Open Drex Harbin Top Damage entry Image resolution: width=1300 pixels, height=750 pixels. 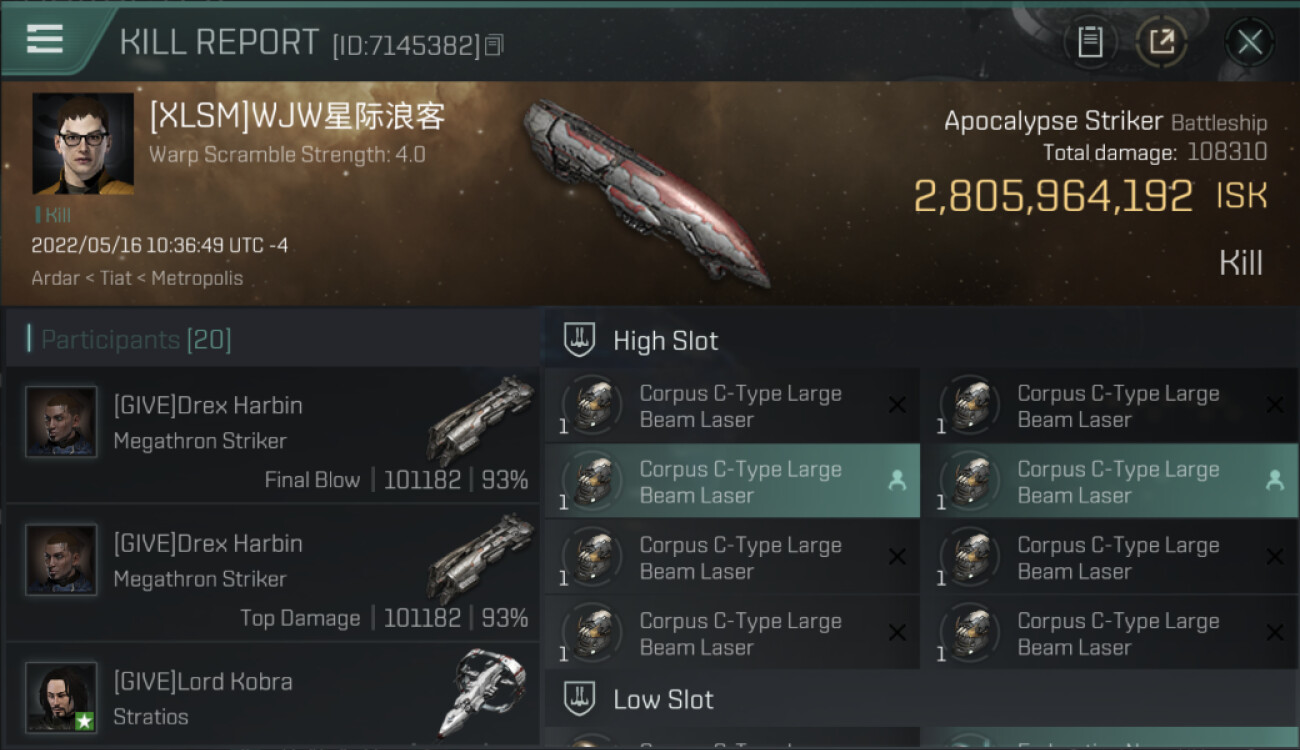tap(272, 573)
